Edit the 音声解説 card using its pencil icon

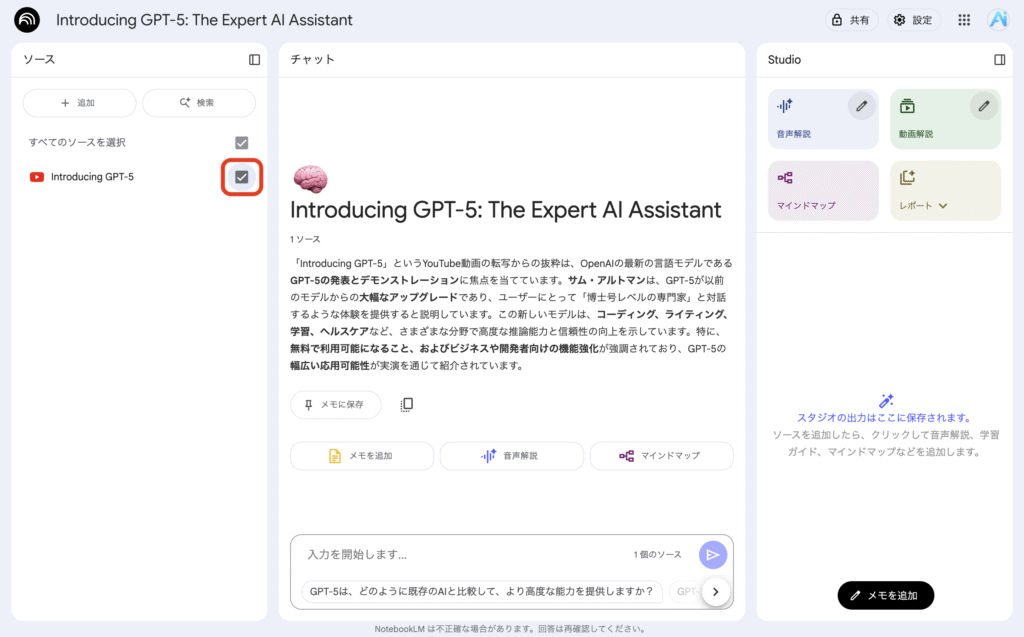coord(861,106)
